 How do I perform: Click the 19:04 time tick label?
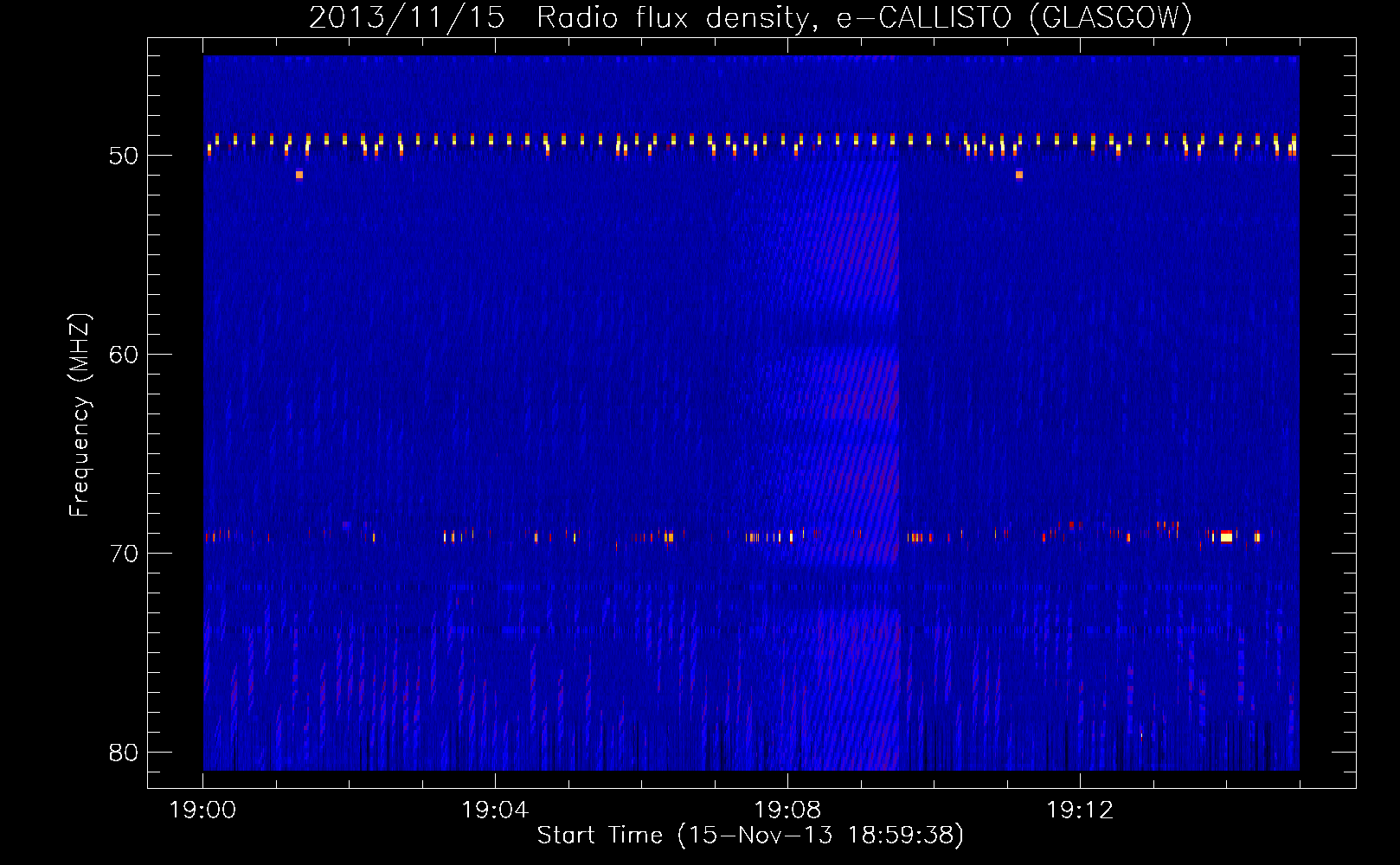pos(495,811)
